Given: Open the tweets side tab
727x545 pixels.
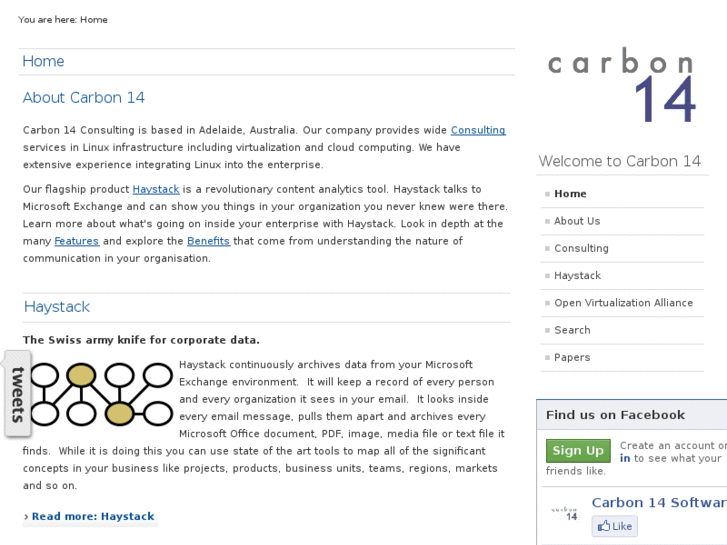Looking at the screenshot, I should pos(17,394).
